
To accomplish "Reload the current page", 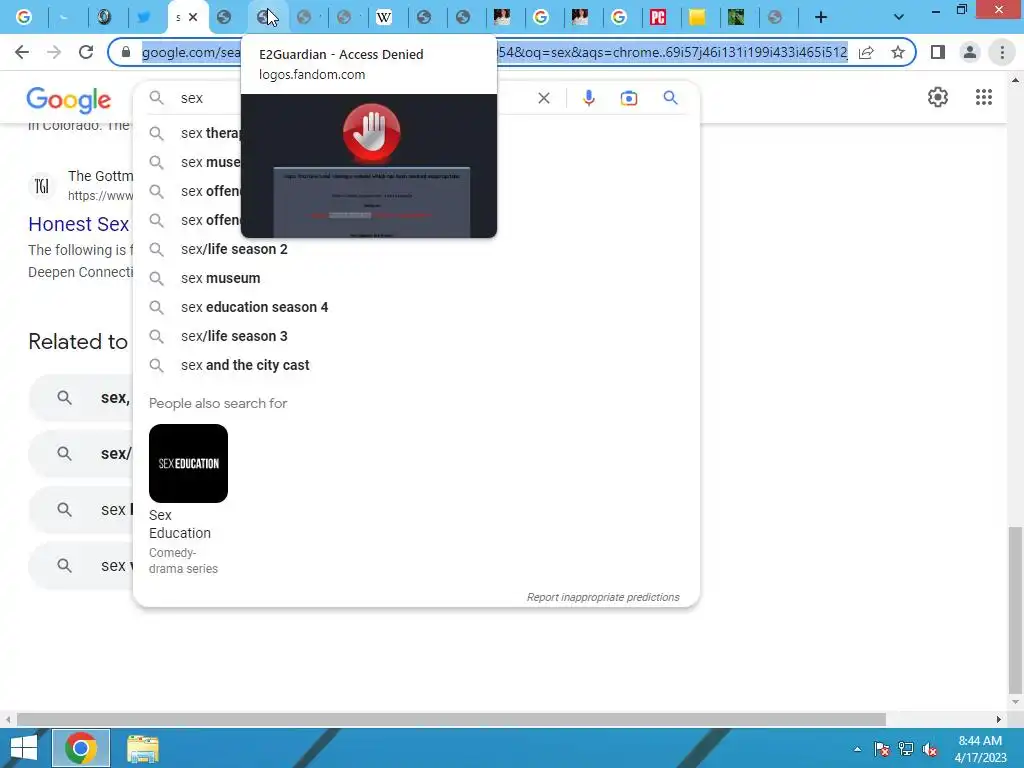I will point(86,52).
